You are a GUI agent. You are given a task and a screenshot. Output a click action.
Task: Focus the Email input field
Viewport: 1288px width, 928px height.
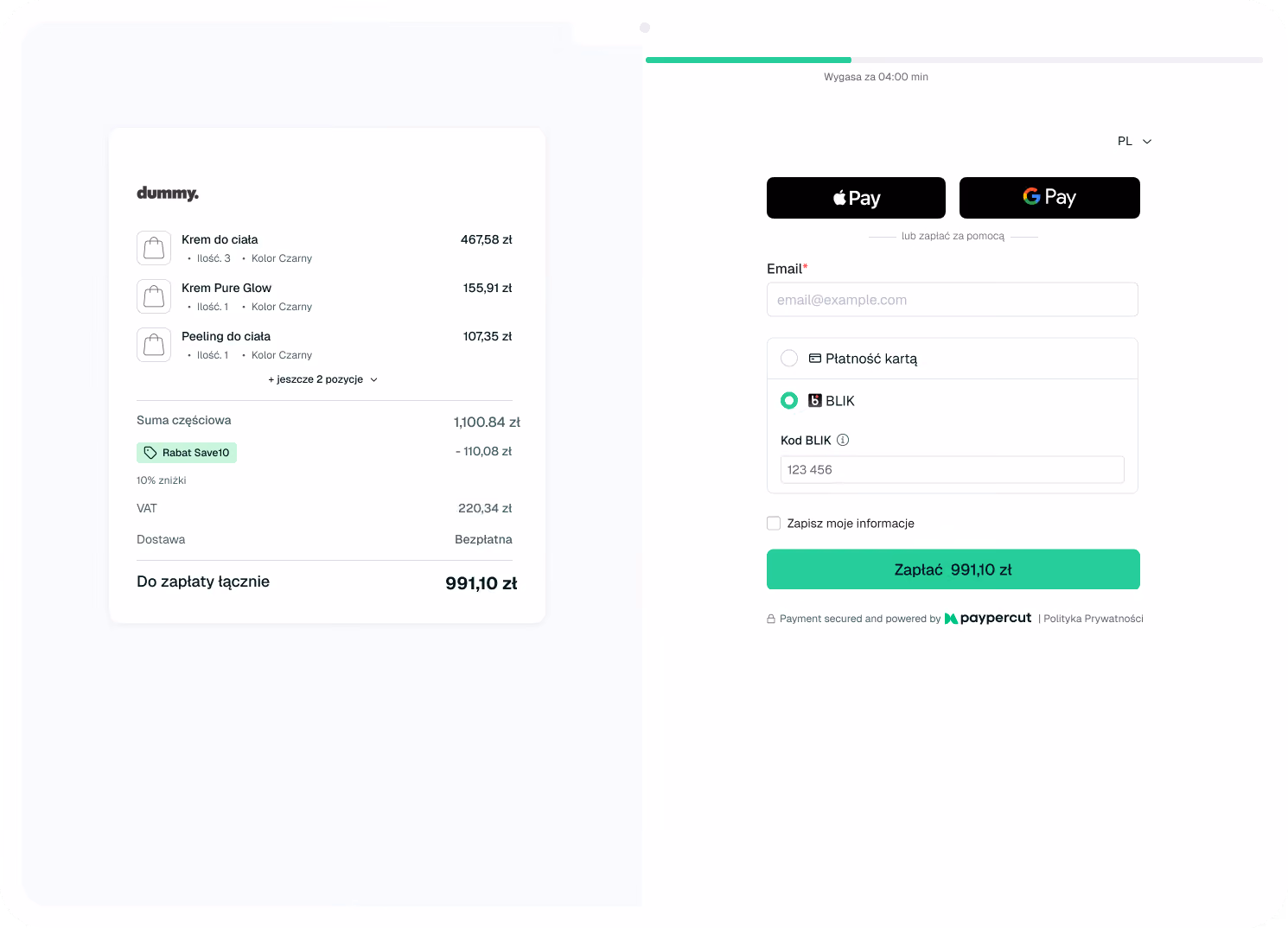point(953,300)
